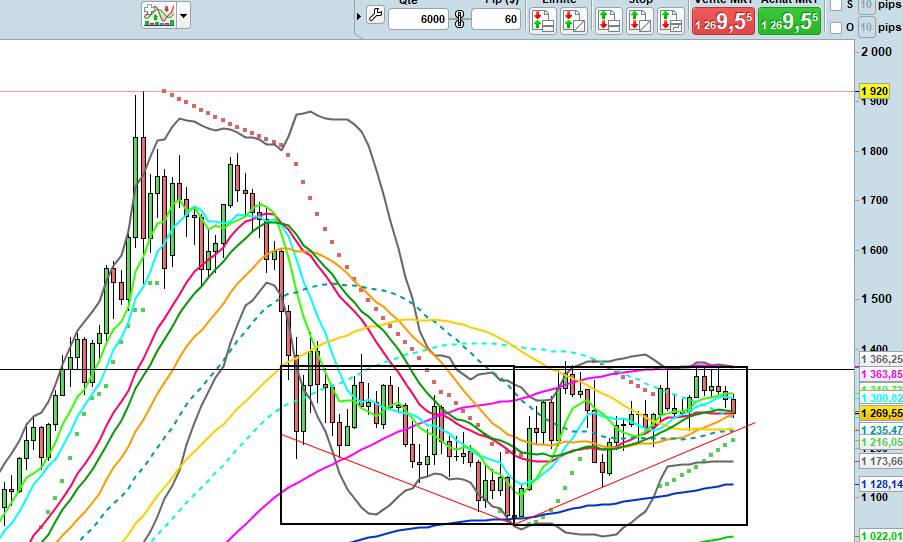Select the yellow 1 920 price label
The image size is (903, 542).
point(874,91)
